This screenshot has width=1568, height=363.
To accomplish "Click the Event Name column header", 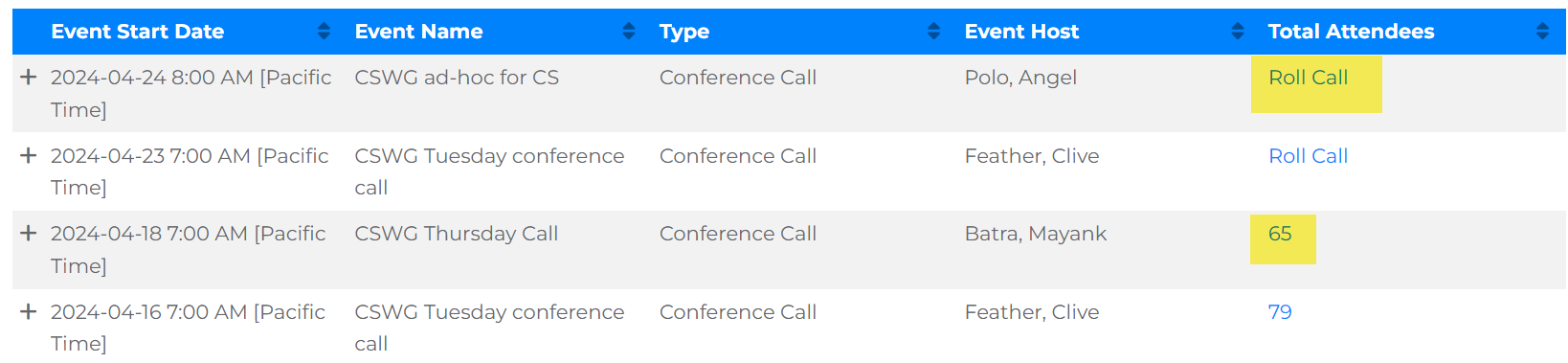I will coord(418,32).
